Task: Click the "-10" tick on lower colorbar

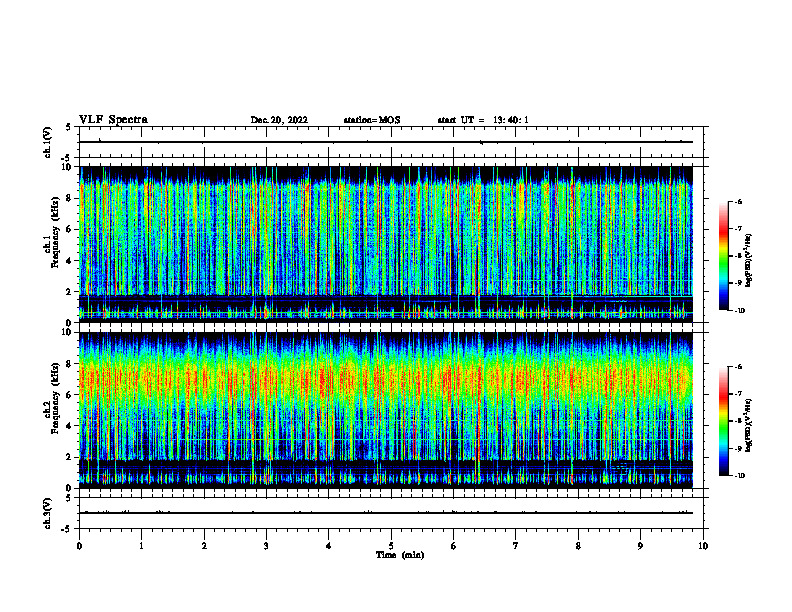Action: pos(740,476)
